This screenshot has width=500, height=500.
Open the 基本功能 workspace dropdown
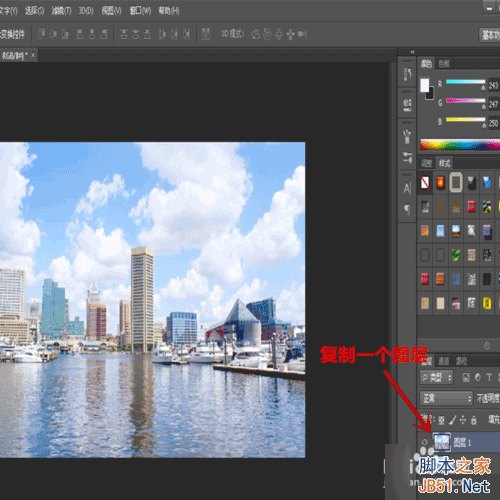click(x=489, y=34)
